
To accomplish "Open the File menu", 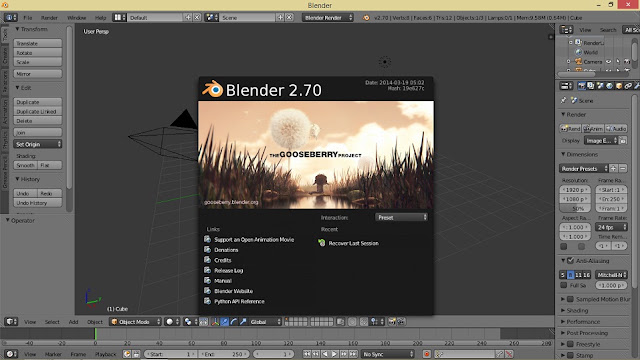I will click(x=28, y=18).
